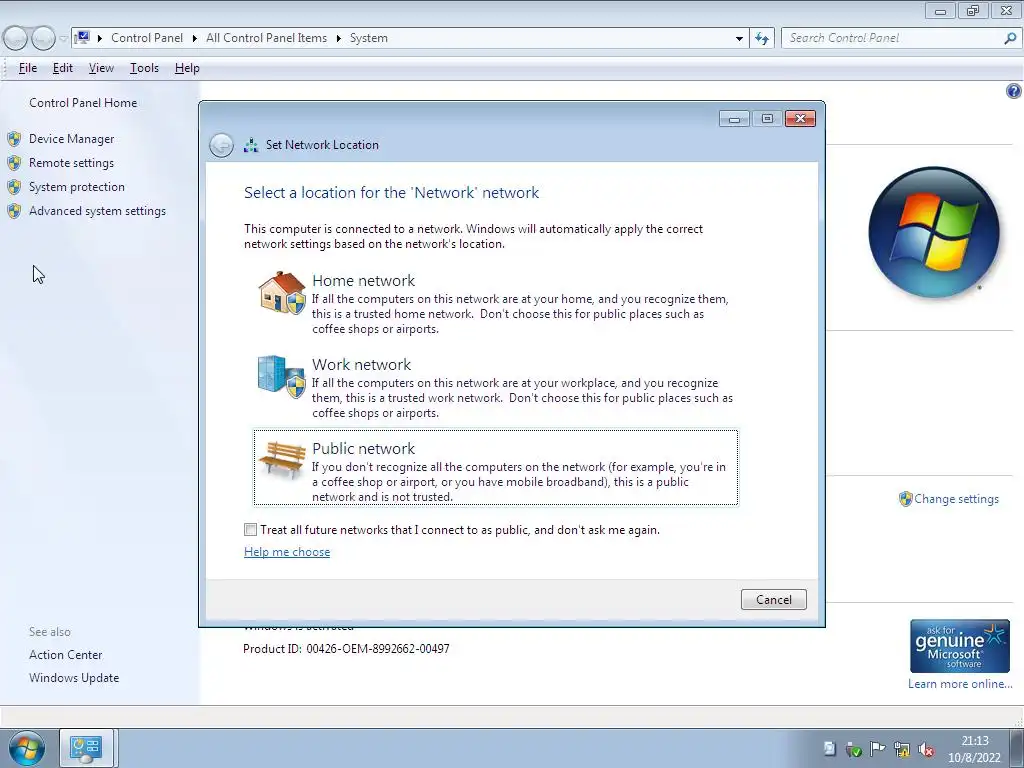Viewport: 1024px width, 768px height.
Task: Click the search magnifier icon in Control Panel
Action: coord(1010,38)
